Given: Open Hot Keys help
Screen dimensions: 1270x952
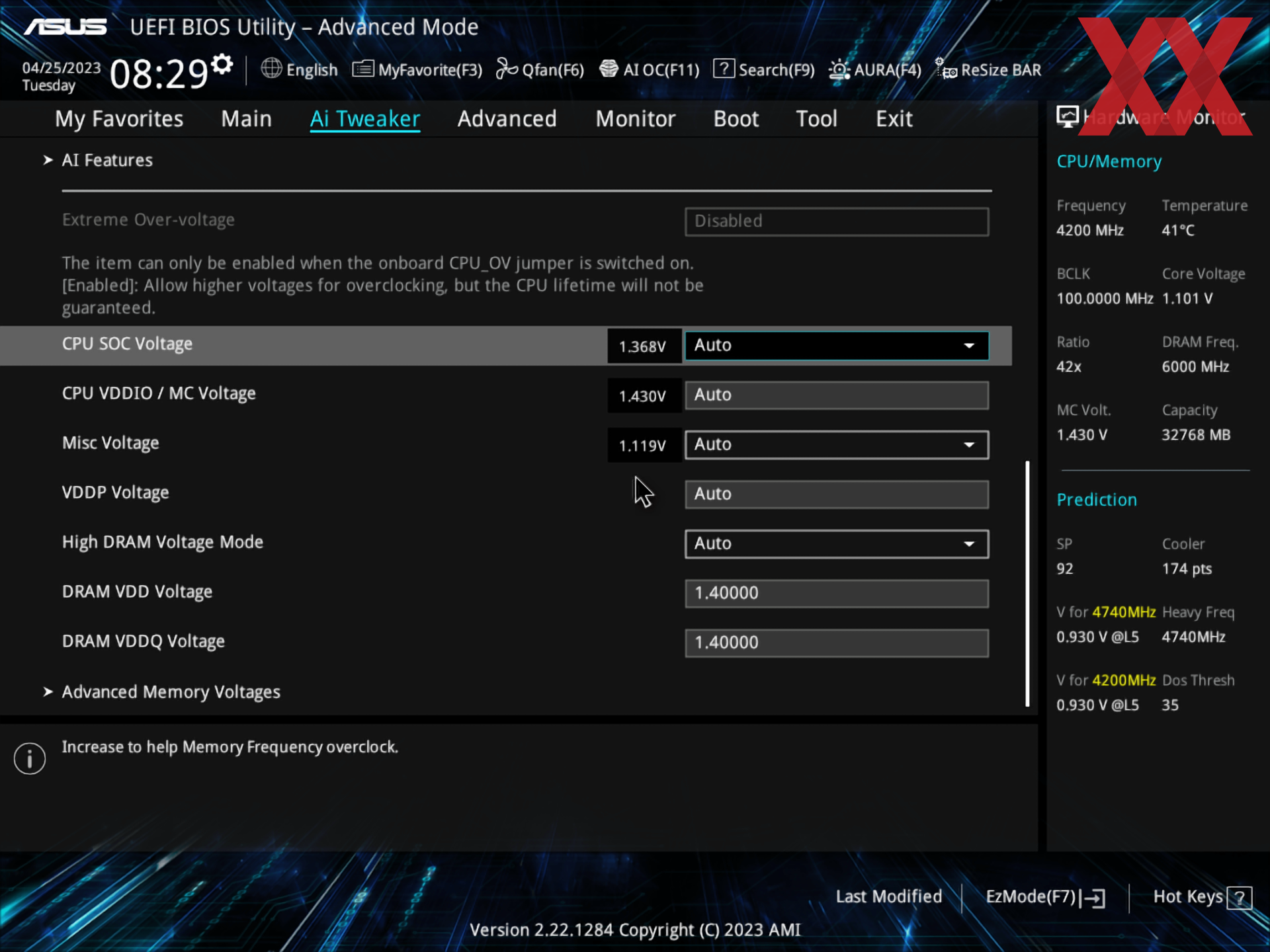Looking at the screenshot, I should tap(1202, 897).
